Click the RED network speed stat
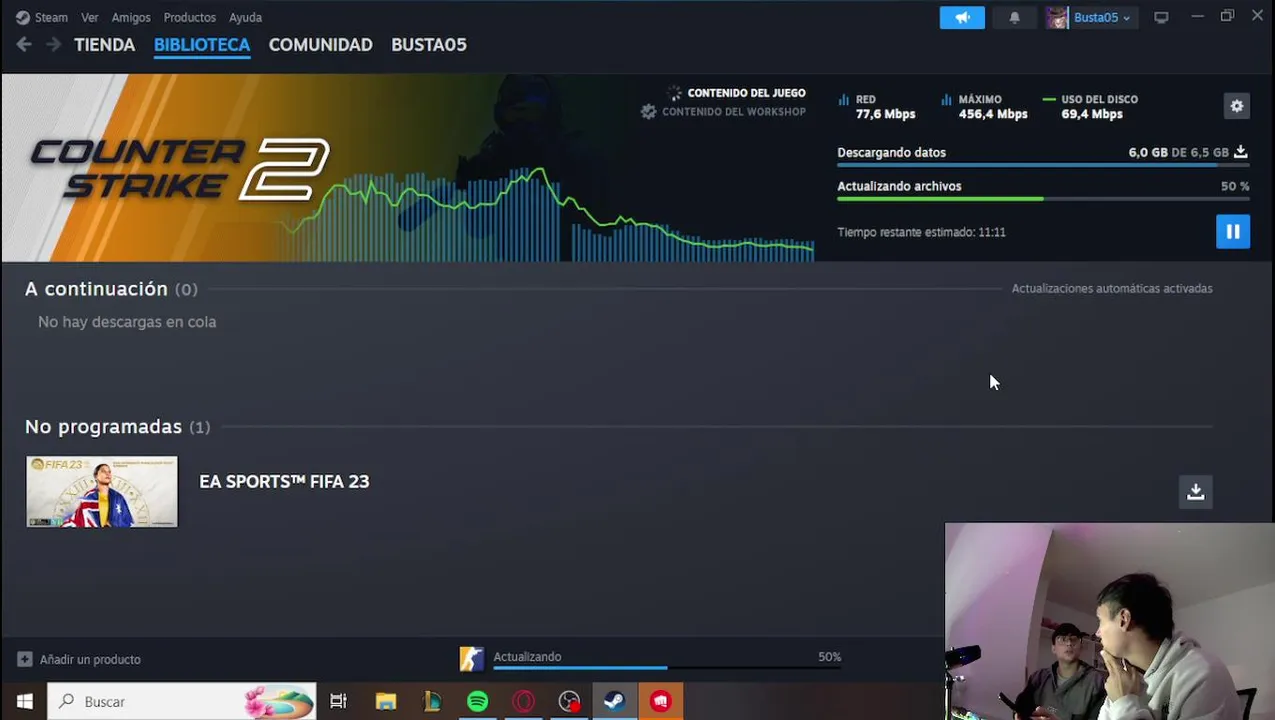The width and height of the screenshot is (1275, 720). (877, 106)
